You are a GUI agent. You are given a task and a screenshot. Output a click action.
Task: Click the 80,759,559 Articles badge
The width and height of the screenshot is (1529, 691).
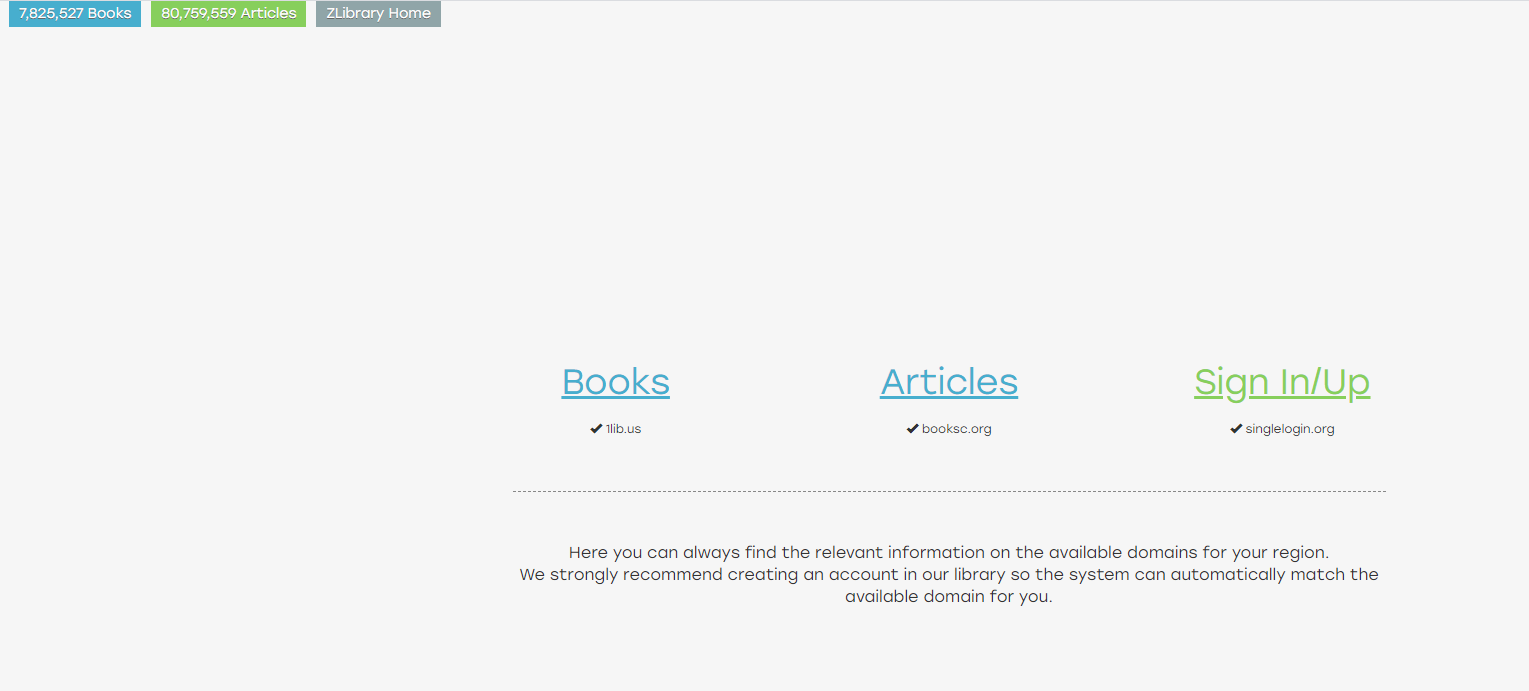229,14
